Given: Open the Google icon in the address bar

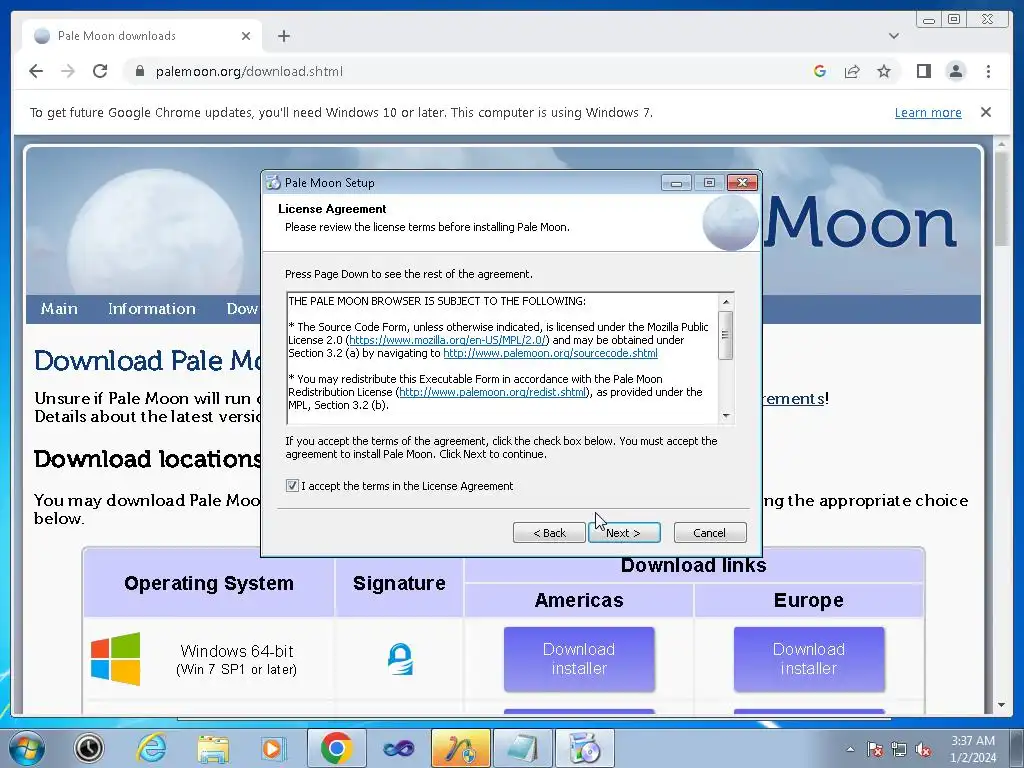Looking at the screenshot, I should pyautogui.click(x=820, y=71).
